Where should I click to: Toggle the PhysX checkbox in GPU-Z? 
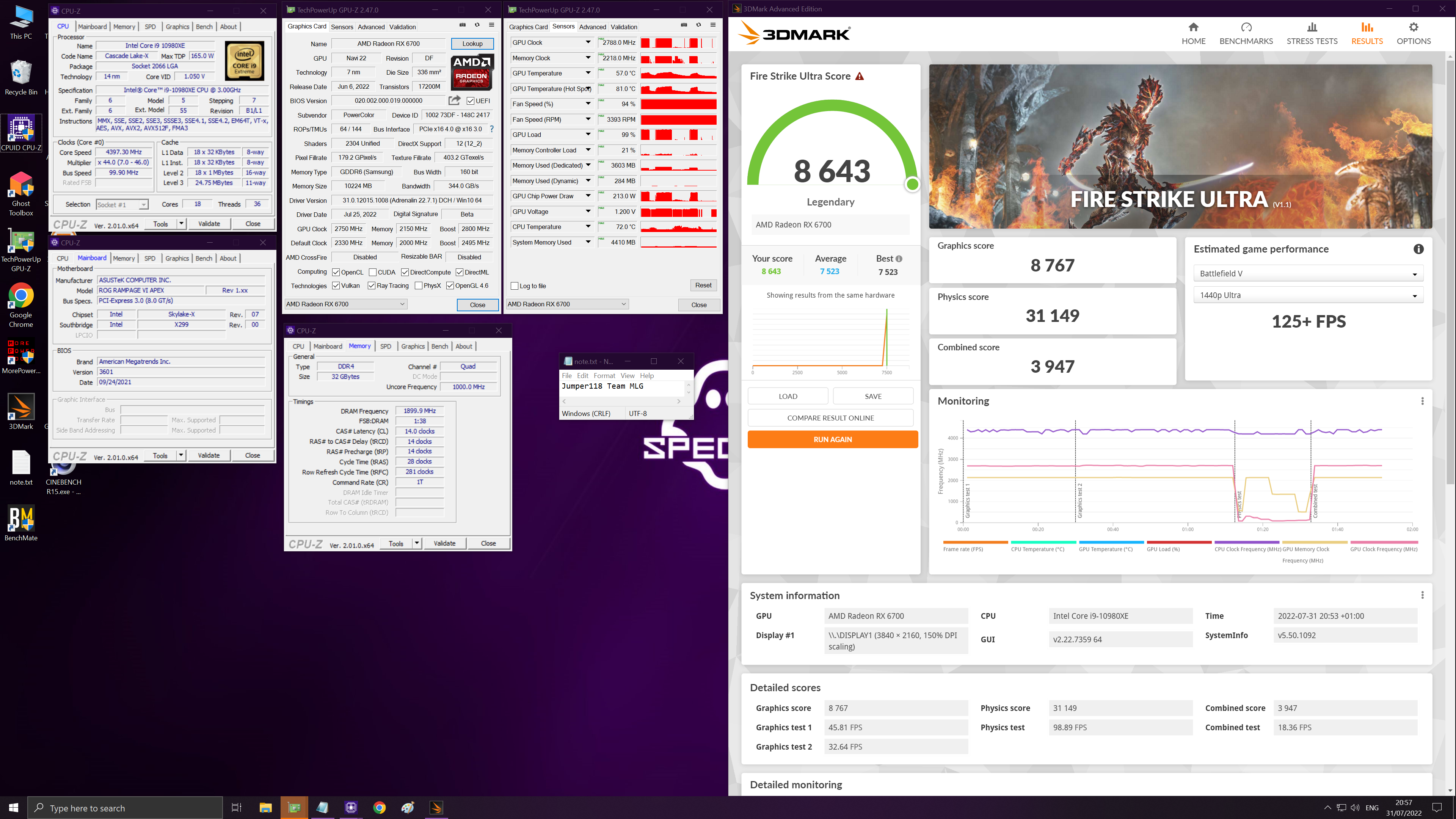418,286
